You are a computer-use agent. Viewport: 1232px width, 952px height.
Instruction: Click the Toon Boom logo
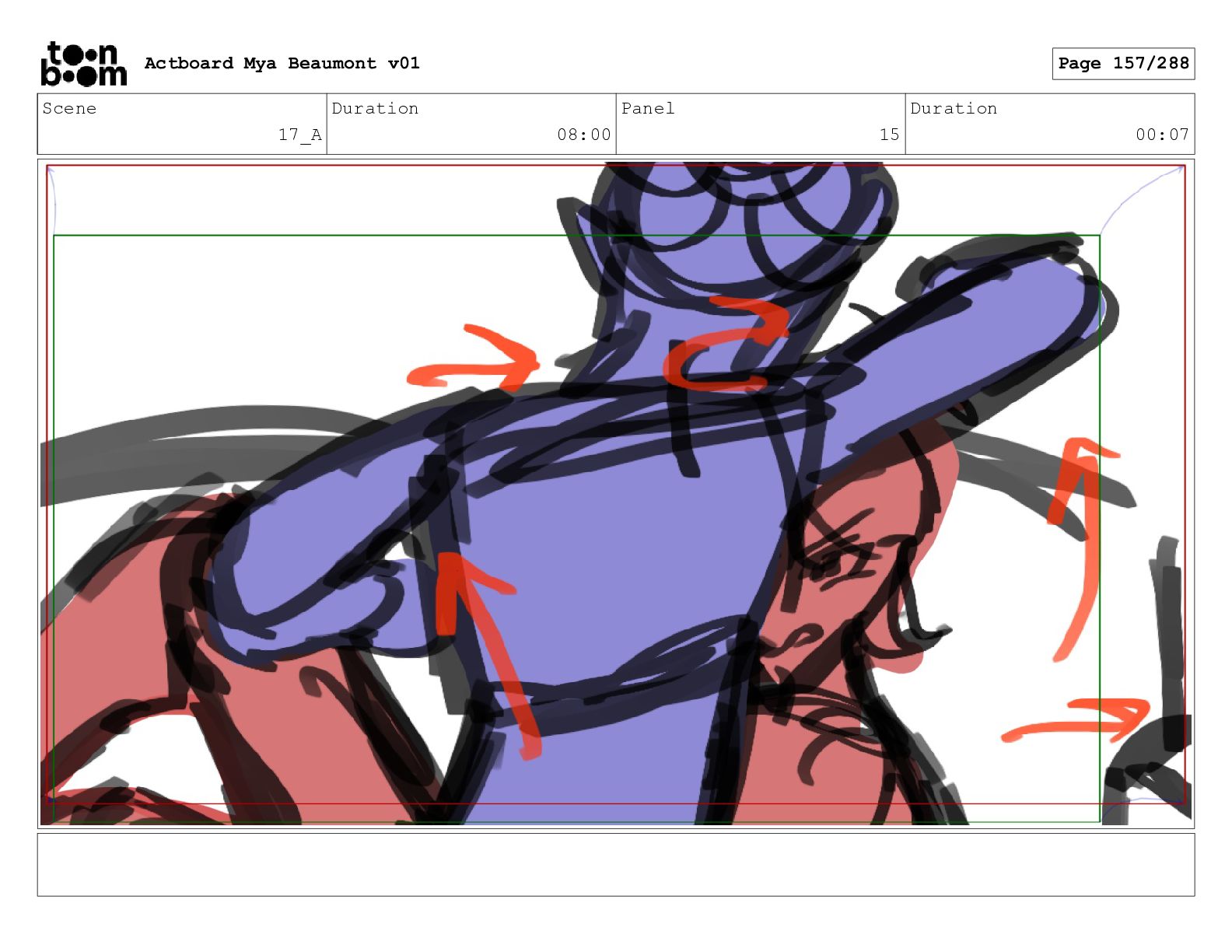click(x=83, y=64)
